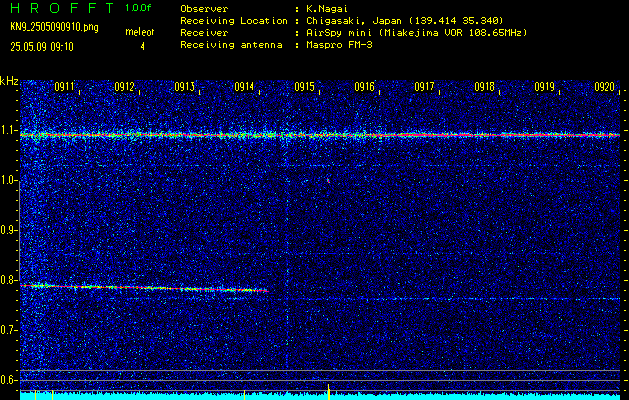Click the timestamp 25.05.09 09:10
This screenshot has width=629, height=400.
pos(42,47)
